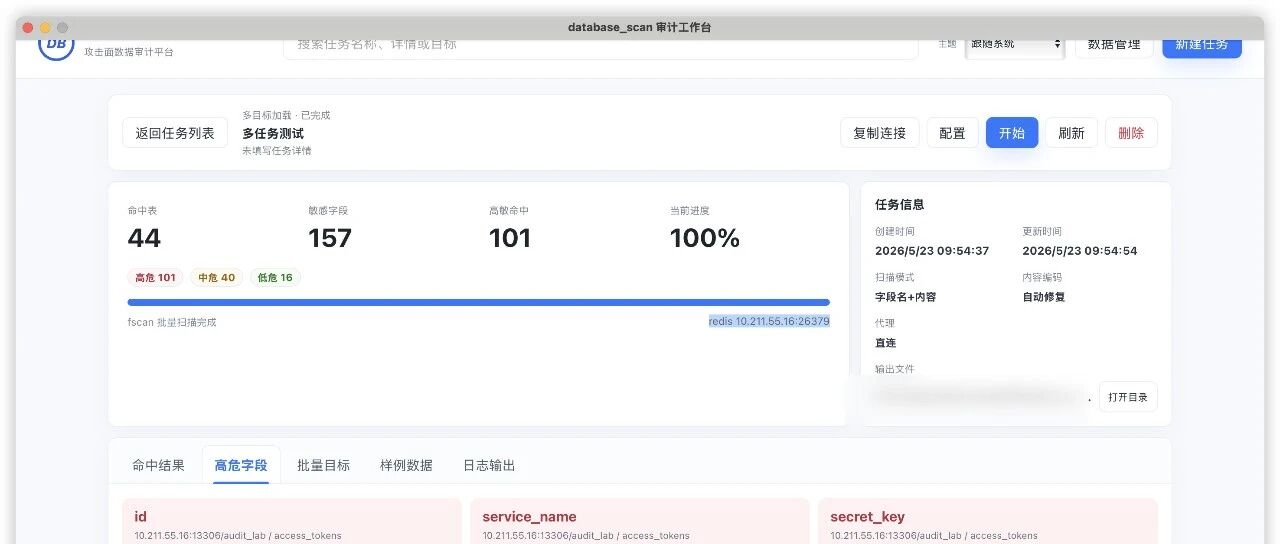
Task: Click the update time 2026/5/23 09:54:54
Action: (1080, 251)
